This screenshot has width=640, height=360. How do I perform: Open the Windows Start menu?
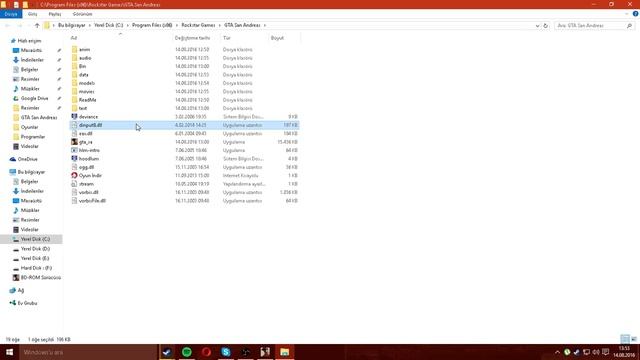click(x=9, y=352)
